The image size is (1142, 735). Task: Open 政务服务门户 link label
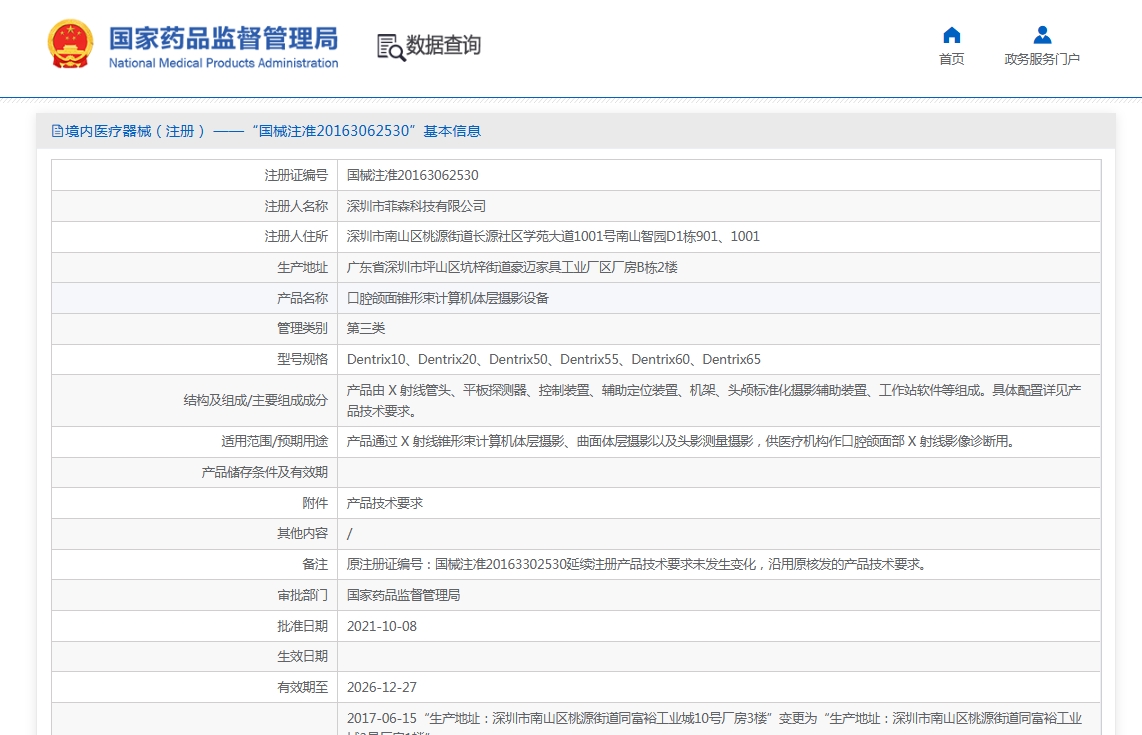[x=1042, y=59]
